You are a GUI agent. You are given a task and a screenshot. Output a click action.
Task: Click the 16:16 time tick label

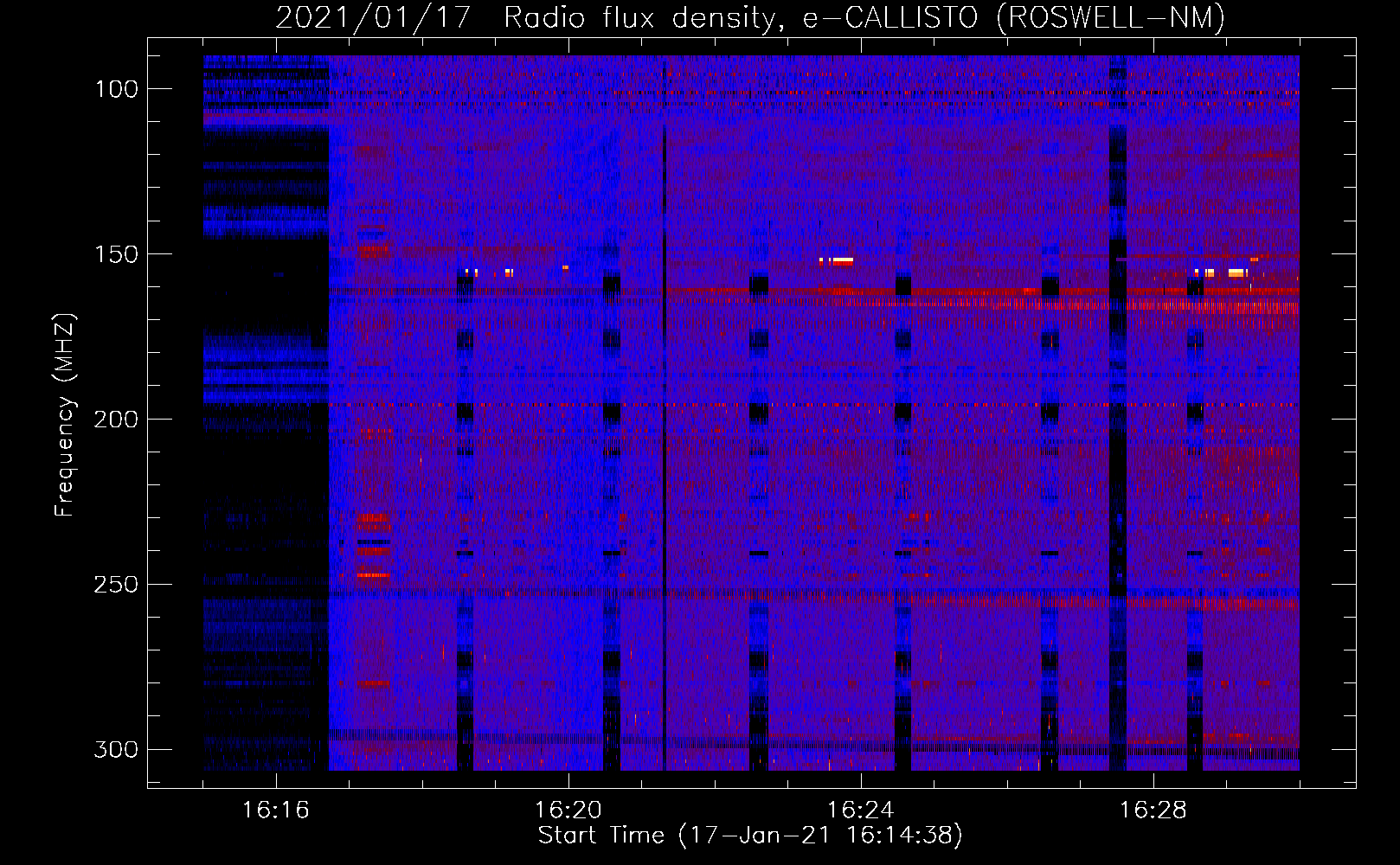point(275,811)
